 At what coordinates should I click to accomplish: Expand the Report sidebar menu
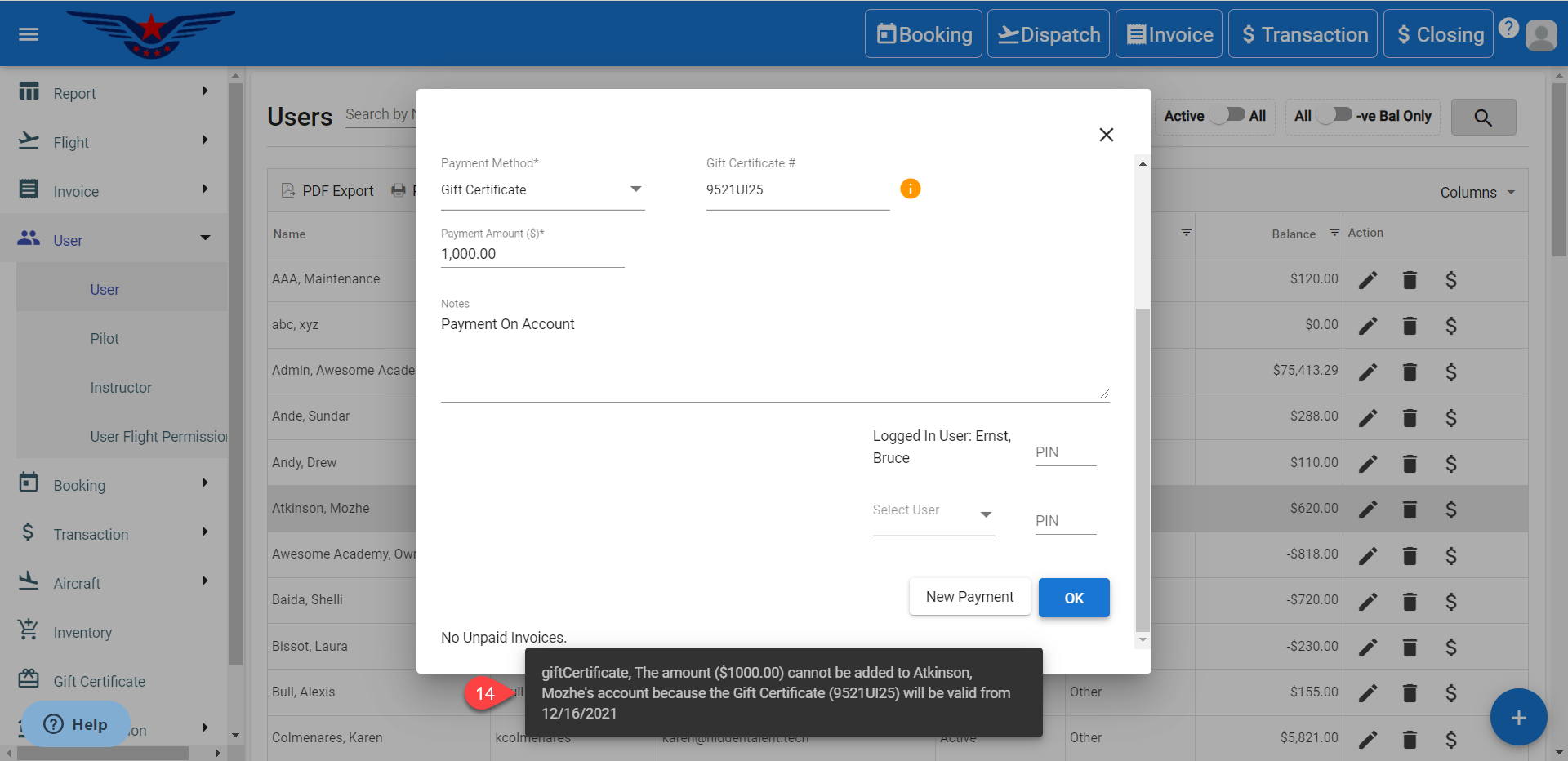(114, 93)
